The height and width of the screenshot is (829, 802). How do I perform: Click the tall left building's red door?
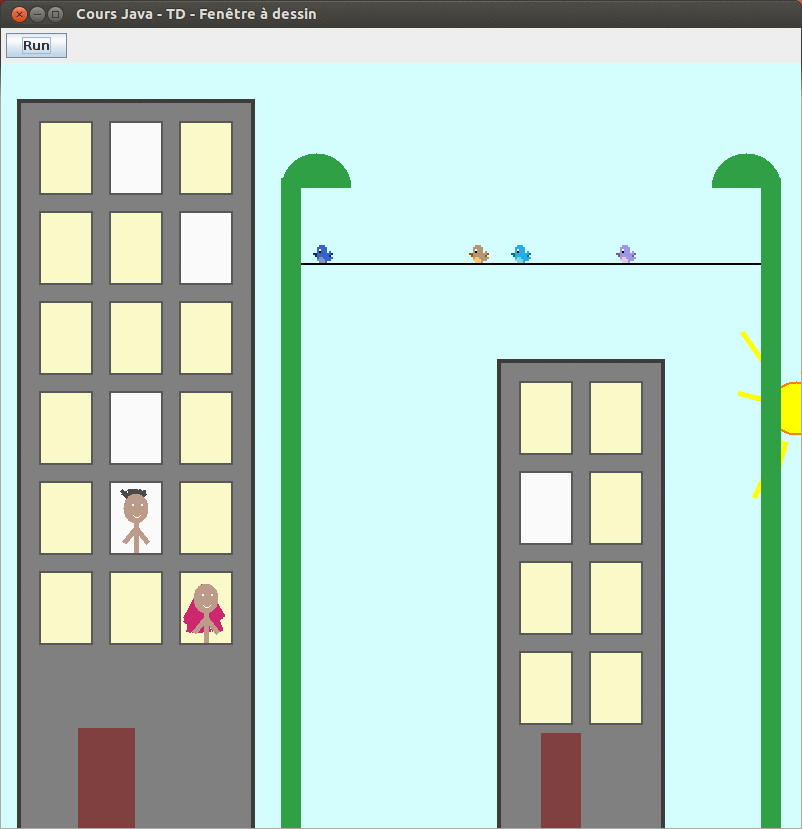pyautogui.click(x=106, y=778)
